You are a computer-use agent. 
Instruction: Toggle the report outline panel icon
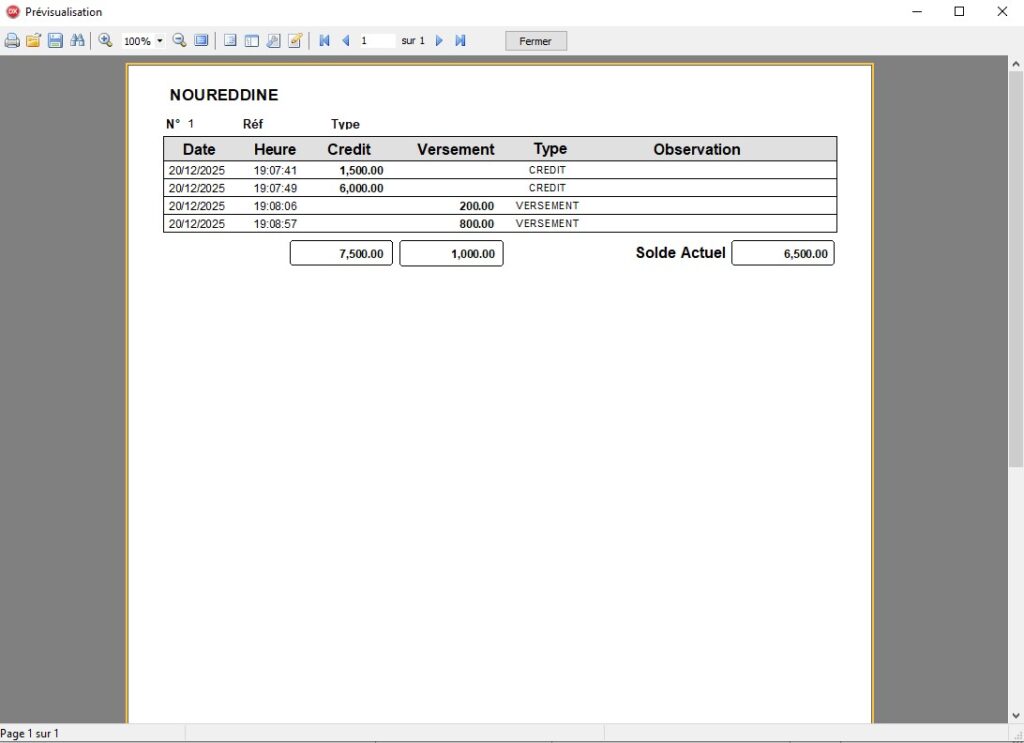coord(230,41)
